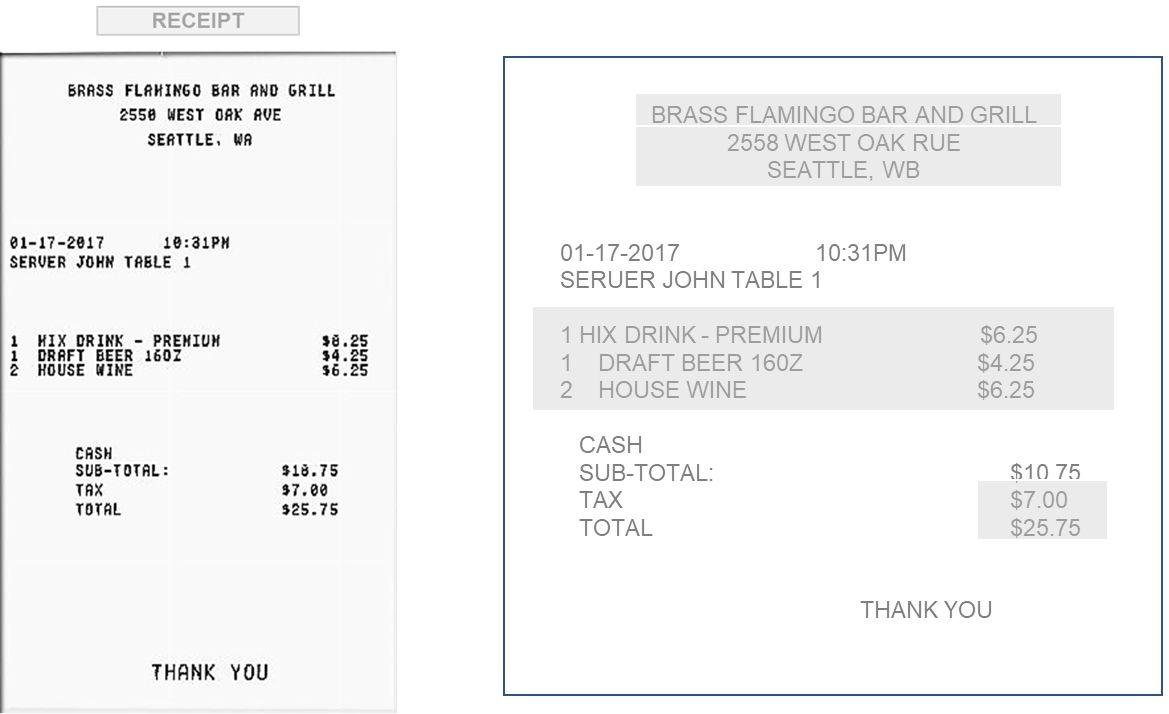Select the extracted 2558 WEST OAK RUE address
This screenshot has width=1169, height=714.
[x=843, y=142]
